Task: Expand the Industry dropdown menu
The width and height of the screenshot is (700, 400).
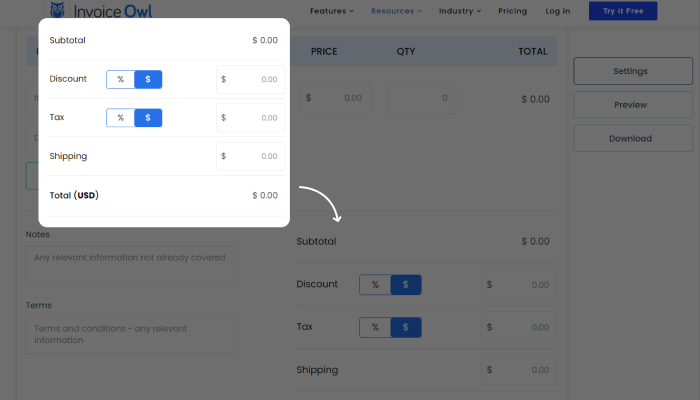Action: 460,11
